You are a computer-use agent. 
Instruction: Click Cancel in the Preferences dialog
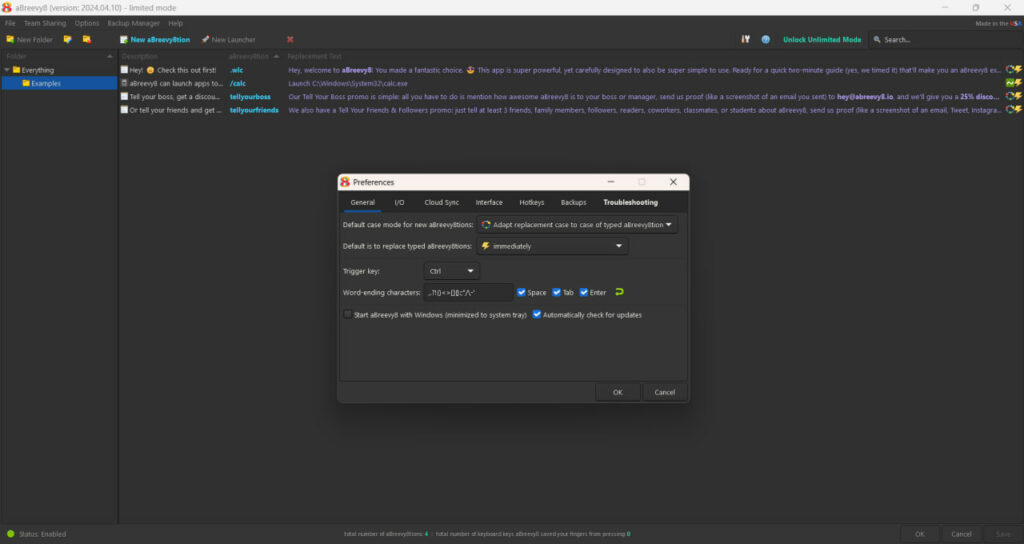pyautogui.click(x=665, y=392)
